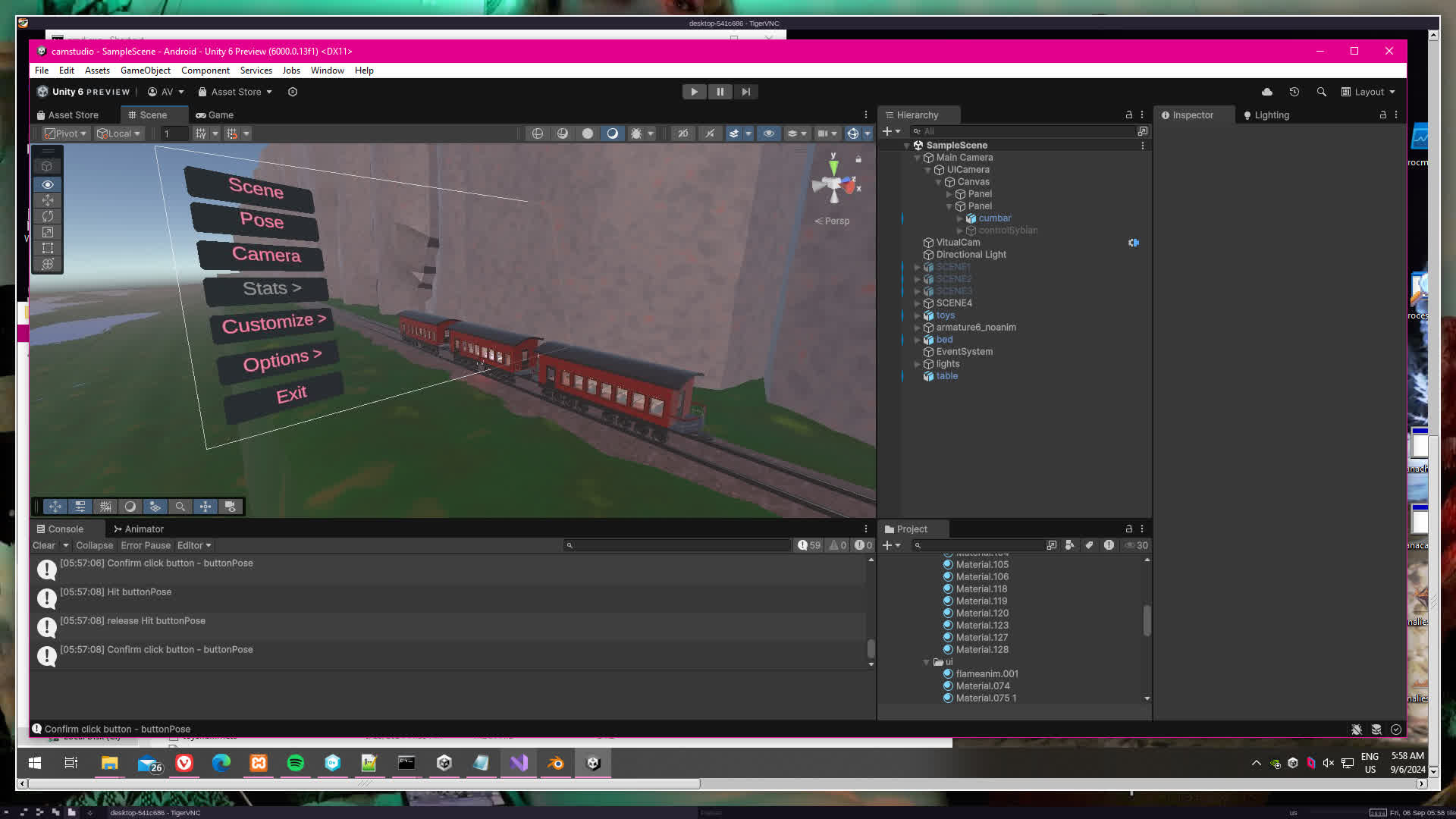Select the Move tool in scene toolbar

click(48, 200)
